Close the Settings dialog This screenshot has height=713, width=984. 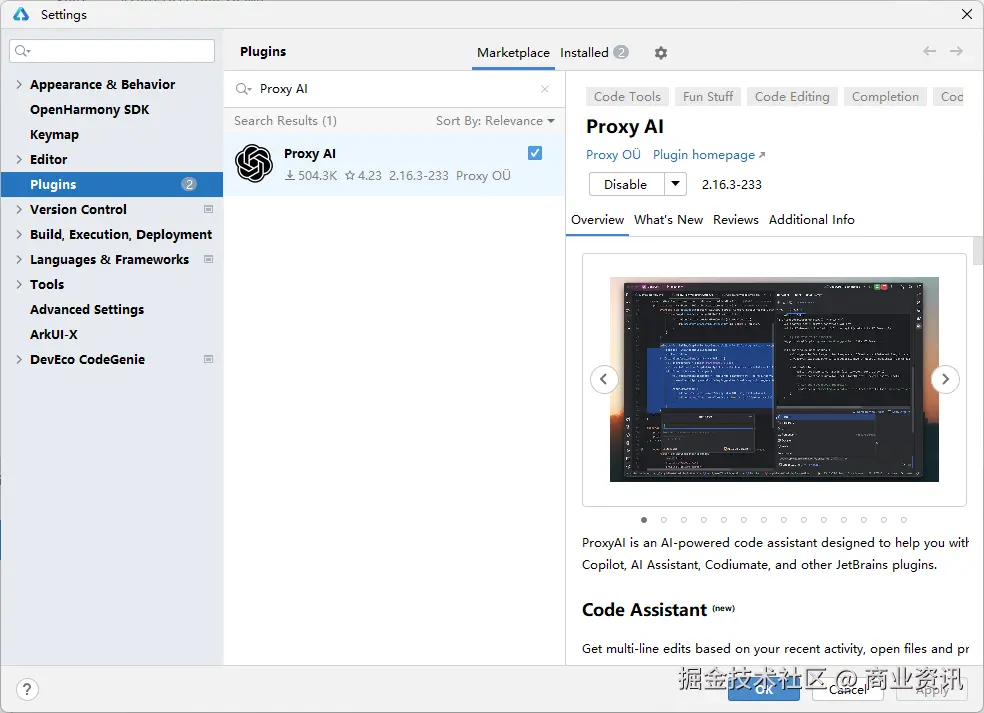pos(967,14)
